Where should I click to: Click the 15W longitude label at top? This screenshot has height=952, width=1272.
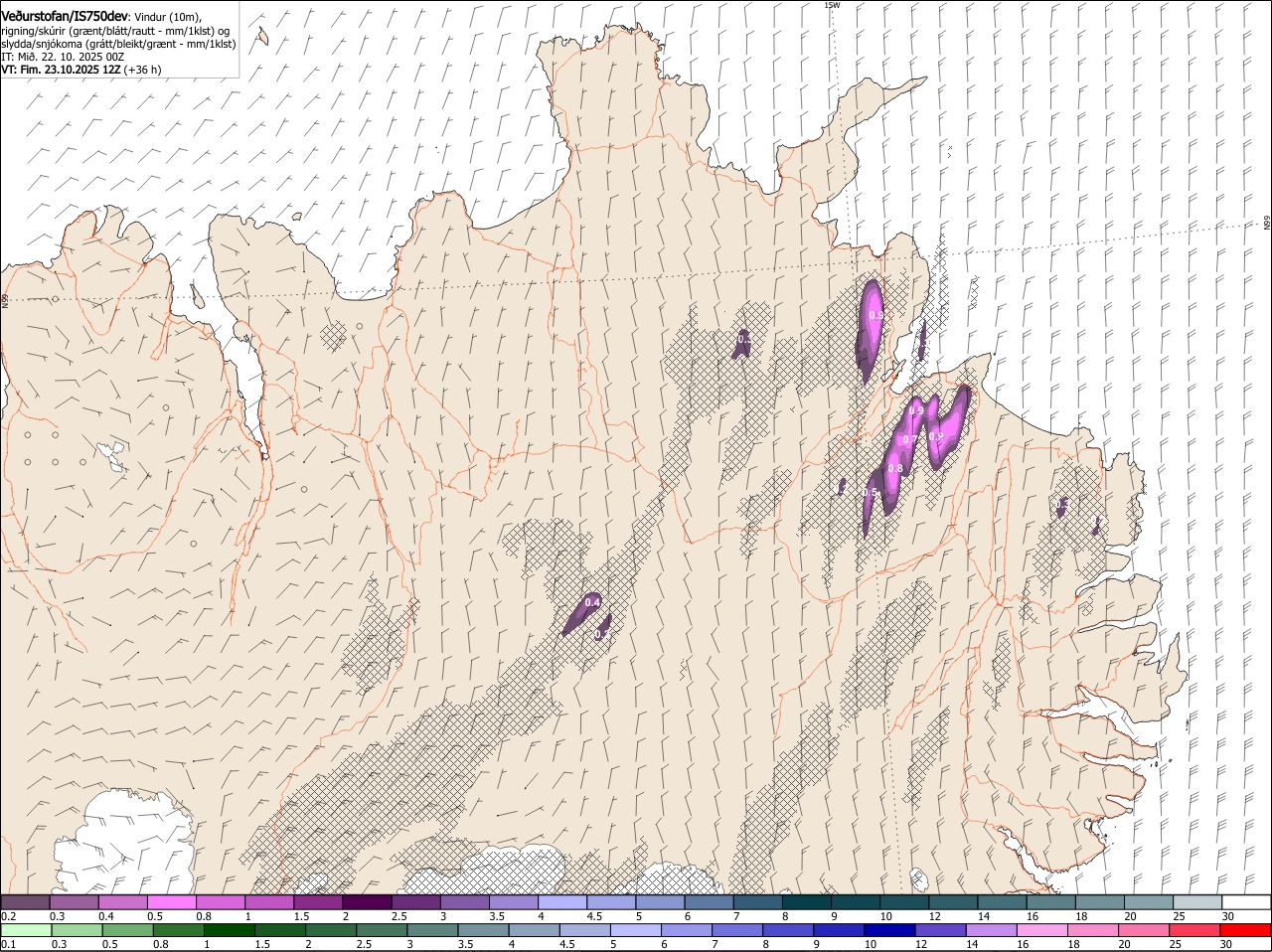click(832, 5)
